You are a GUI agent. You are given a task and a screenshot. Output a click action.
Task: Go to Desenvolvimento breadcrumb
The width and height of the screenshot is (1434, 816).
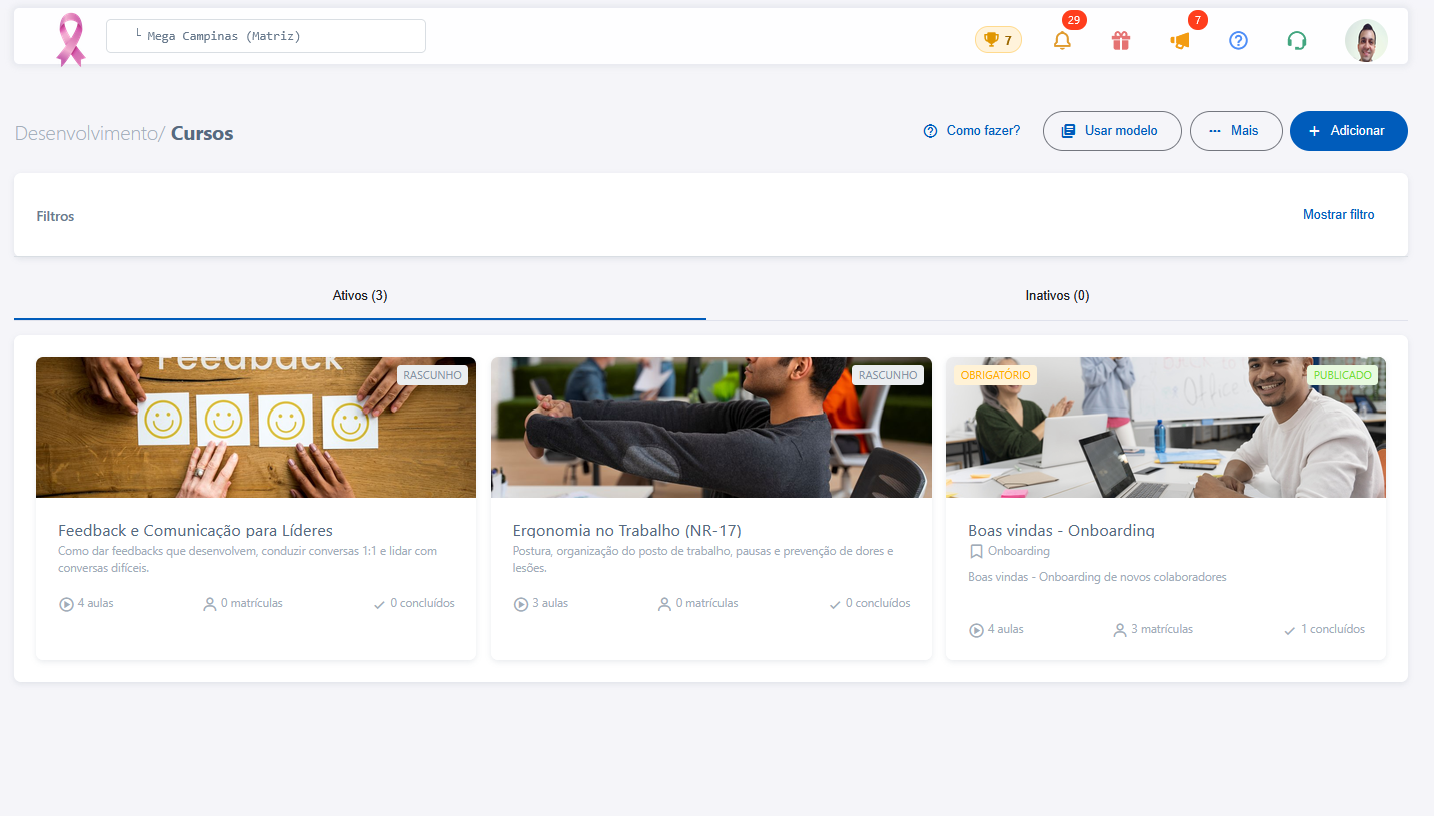click(x=87, y=133)
